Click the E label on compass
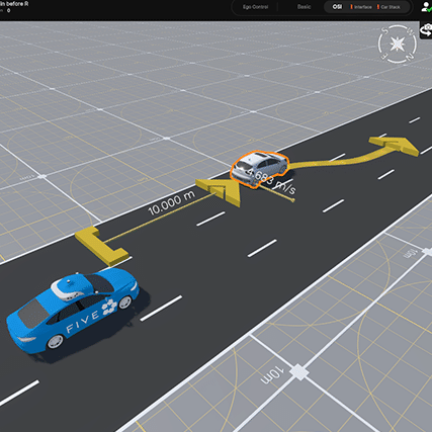 point(384,57)
